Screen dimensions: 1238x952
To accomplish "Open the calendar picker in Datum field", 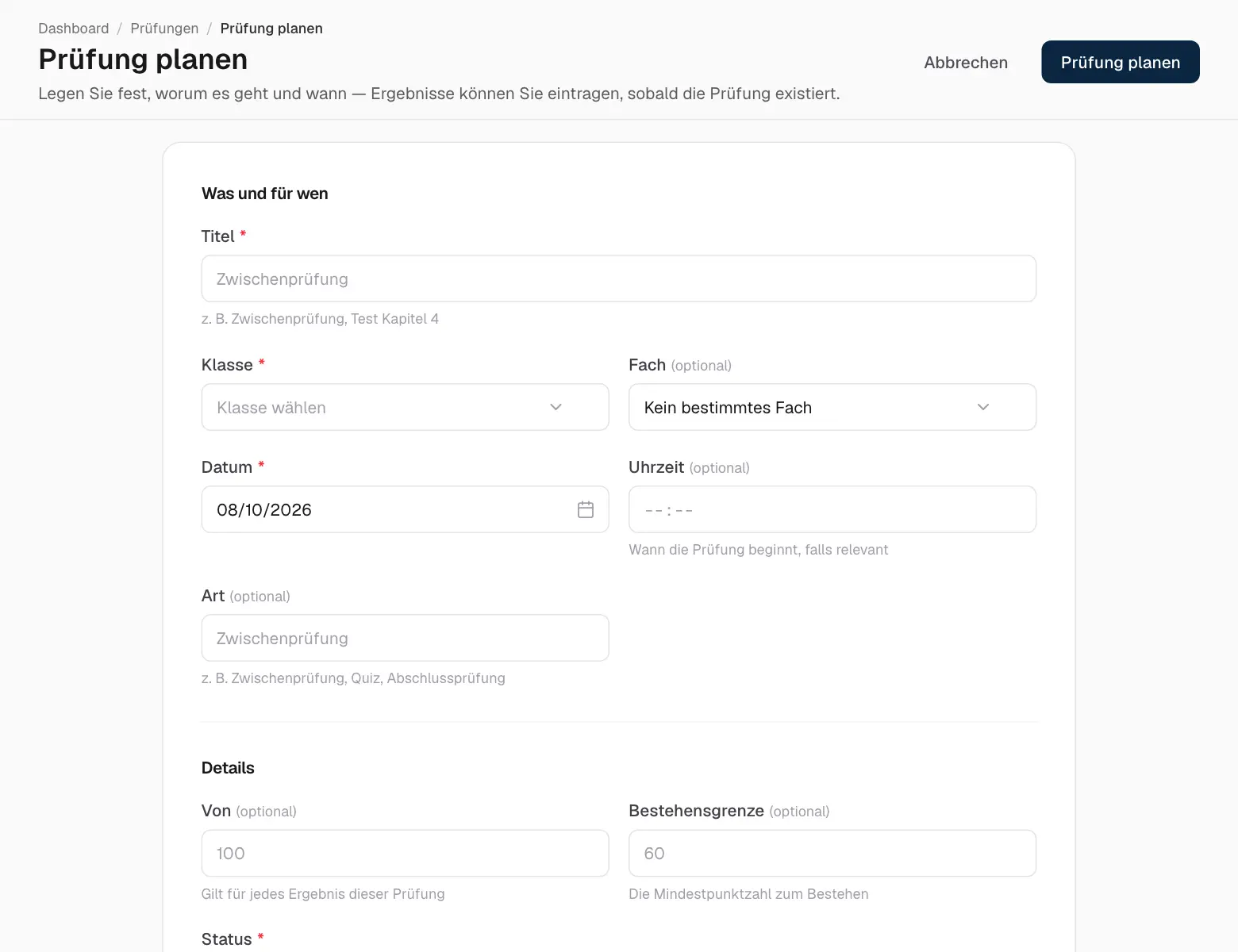I will coord(586,509).
